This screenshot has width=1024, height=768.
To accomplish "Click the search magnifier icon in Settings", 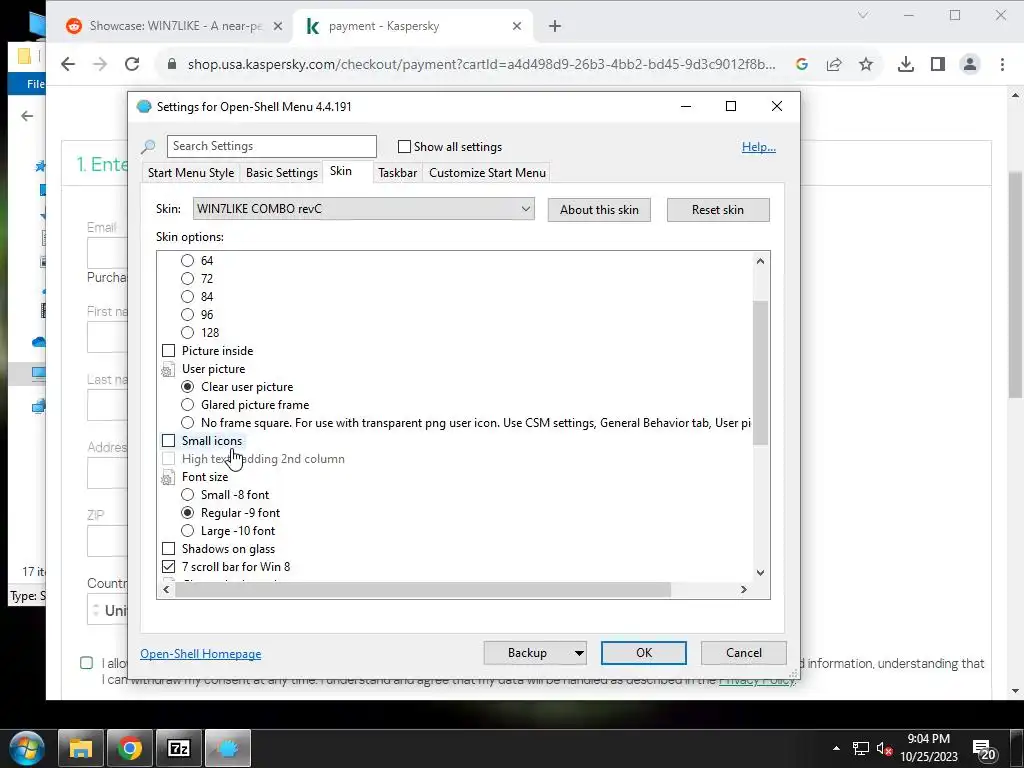I will [x=148, y=146].
